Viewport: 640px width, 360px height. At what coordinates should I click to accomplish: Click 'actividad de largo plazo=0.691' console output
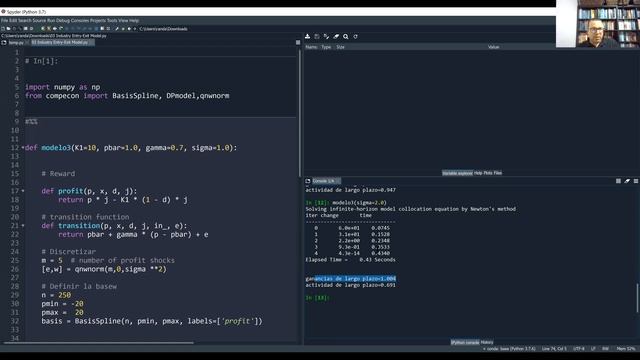point(350,285)
